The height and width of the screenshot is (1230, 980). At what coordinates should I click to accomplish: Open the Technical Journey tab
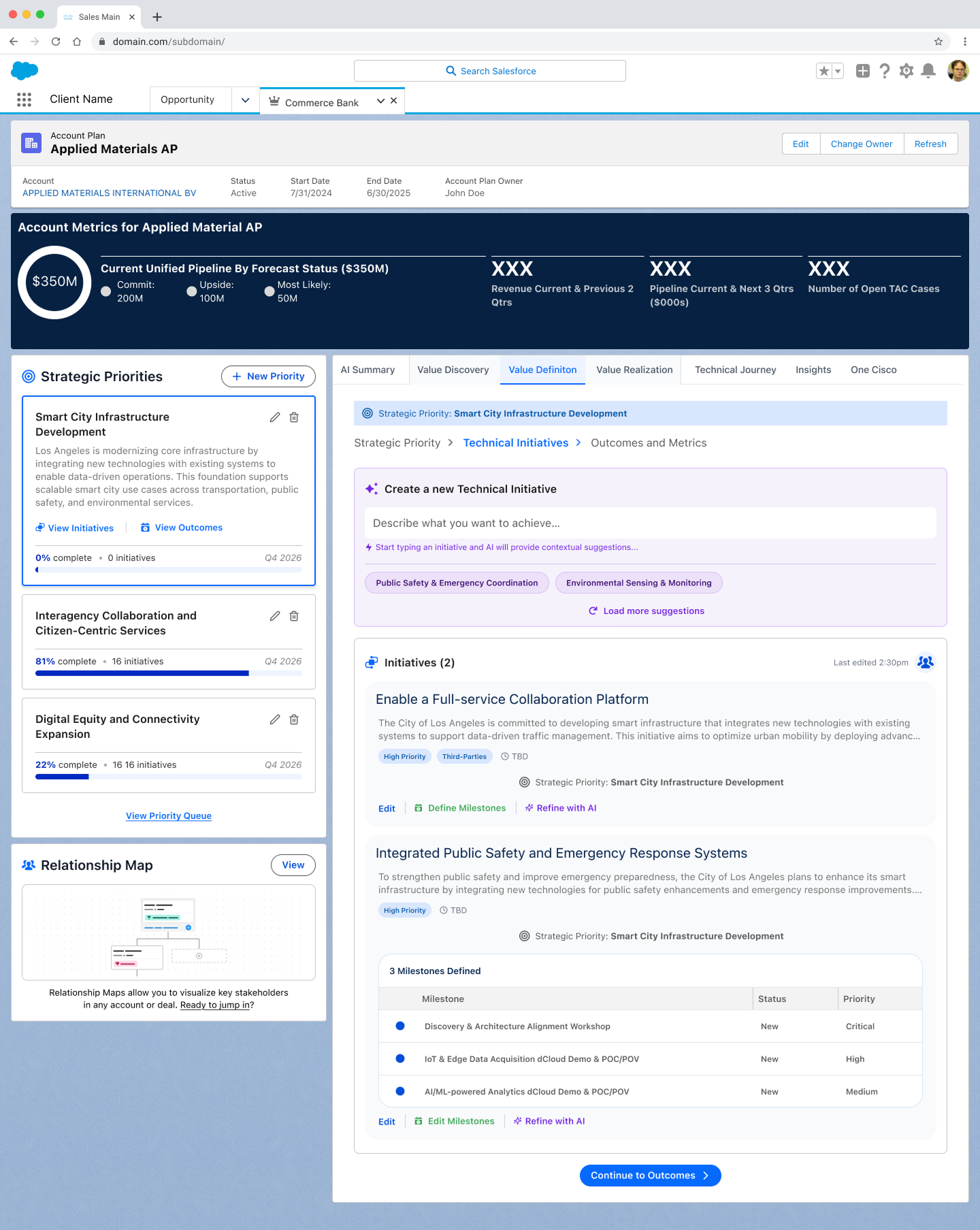coord(735,370)
